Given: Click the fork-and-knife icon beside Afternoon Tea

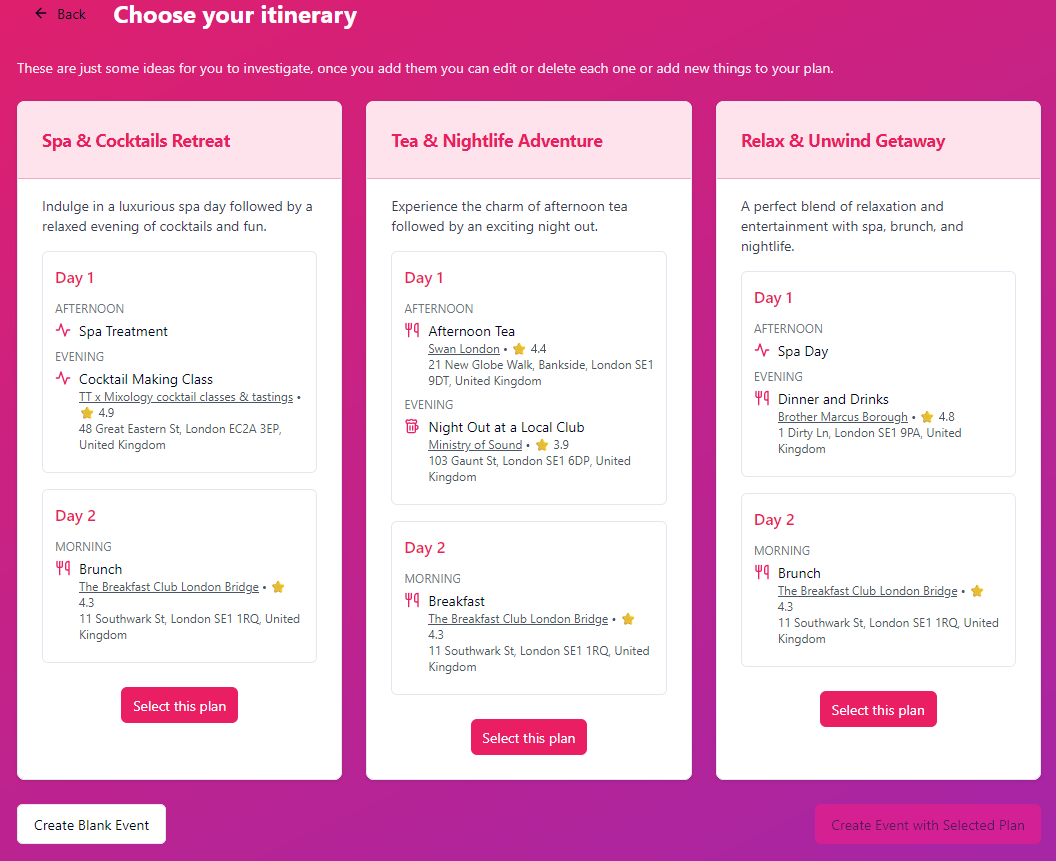Looking at the screenshot, I should coord(412,330).
